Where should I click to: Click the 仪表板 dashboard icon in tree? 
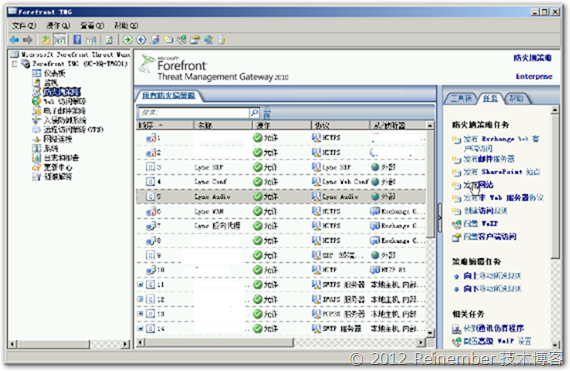[x=36, y=73]
